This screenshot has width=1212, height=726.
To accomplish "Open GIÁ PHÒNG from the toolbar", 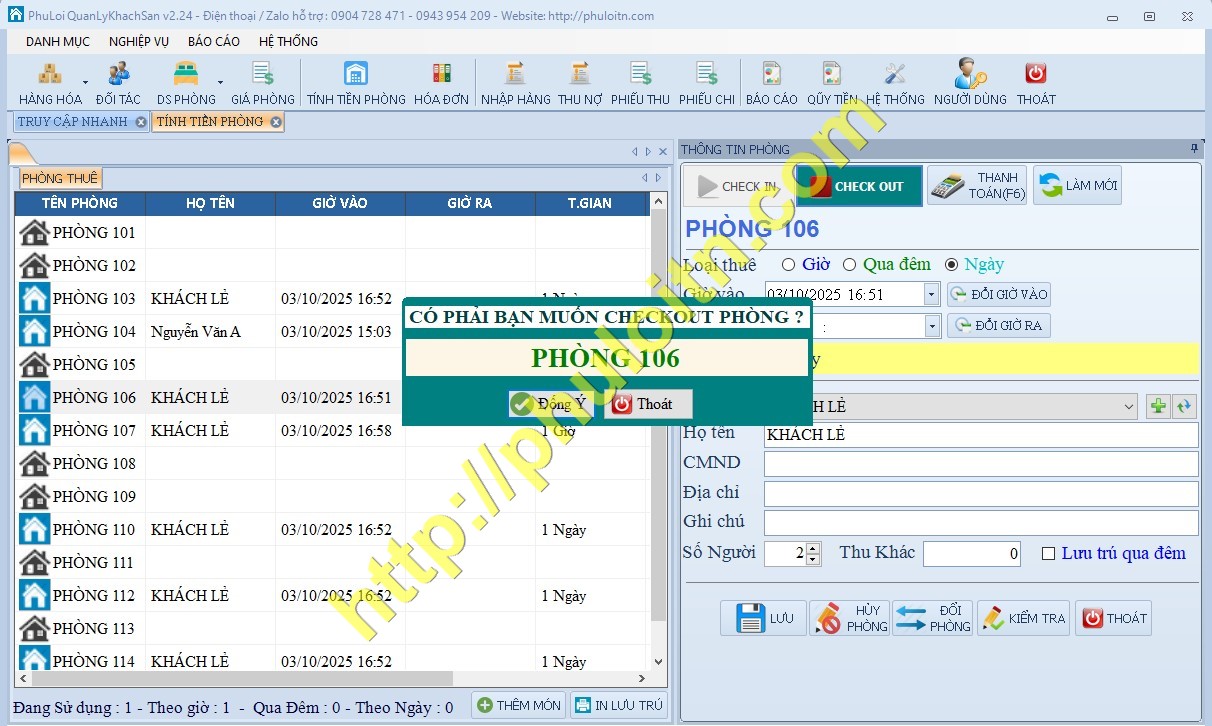I will 260,80.
